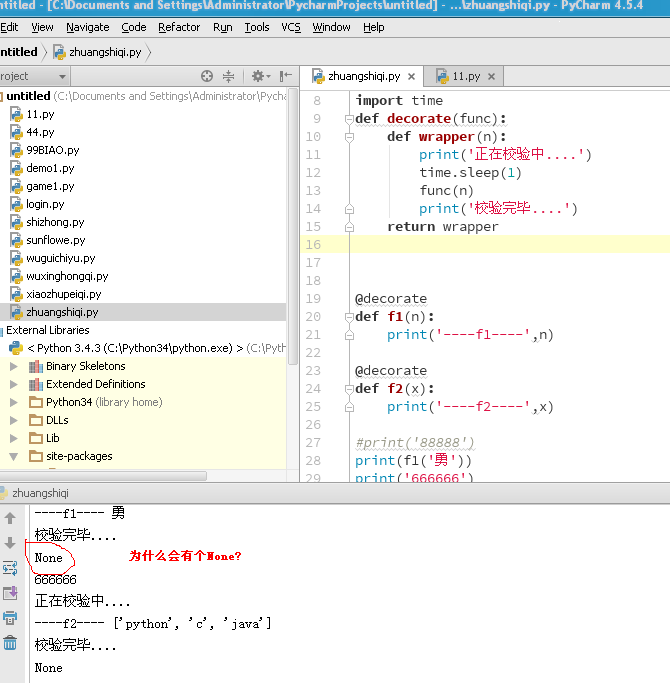Fold the f2 function at line 24

point(349,389)
